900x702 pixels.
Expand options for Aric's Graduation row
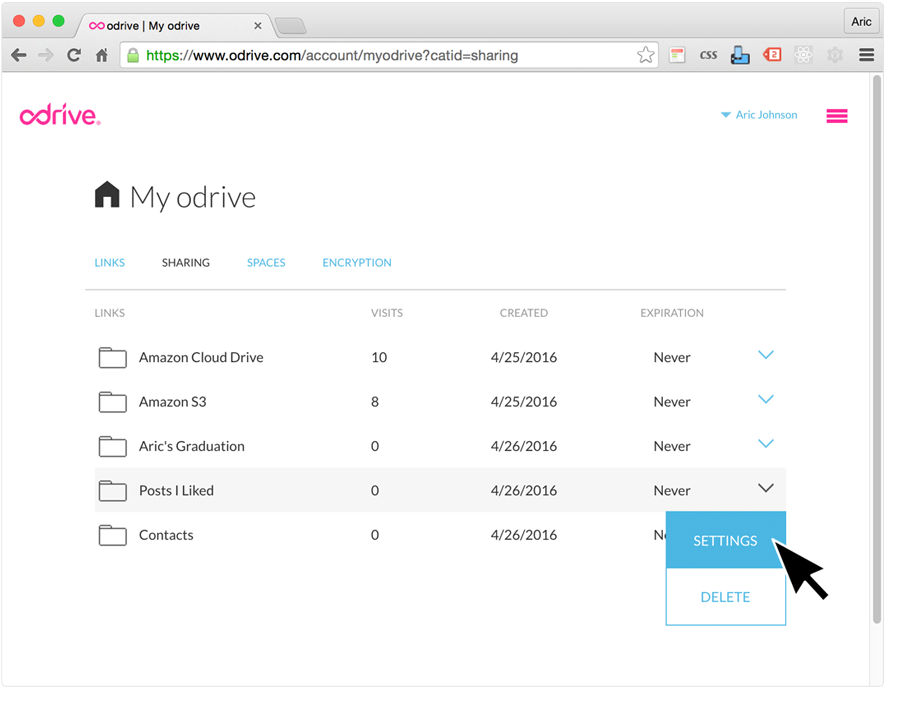click(x=765, y=444)
